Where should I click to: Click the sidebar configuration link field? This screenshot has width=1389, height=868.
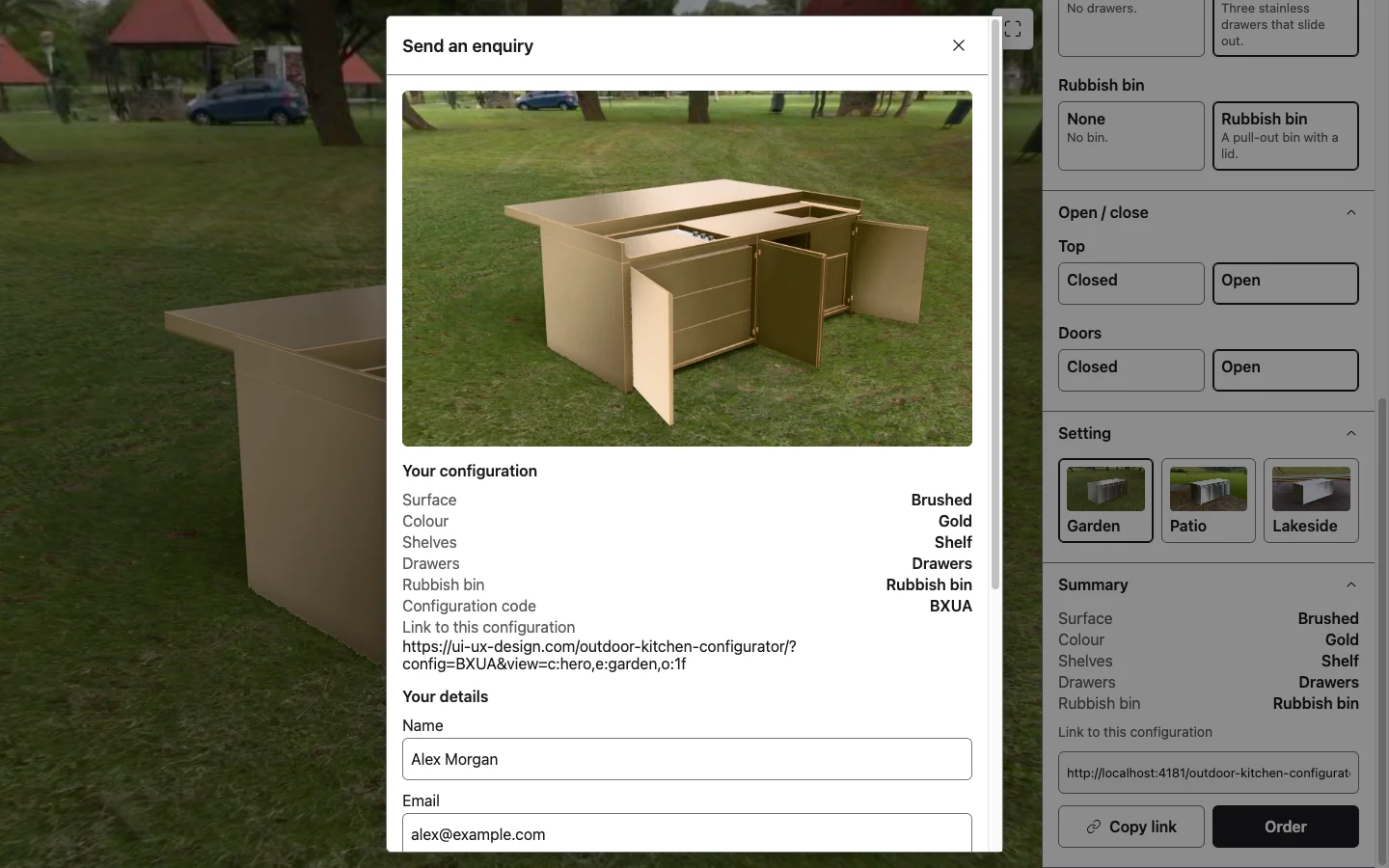tap(1209, 773)
